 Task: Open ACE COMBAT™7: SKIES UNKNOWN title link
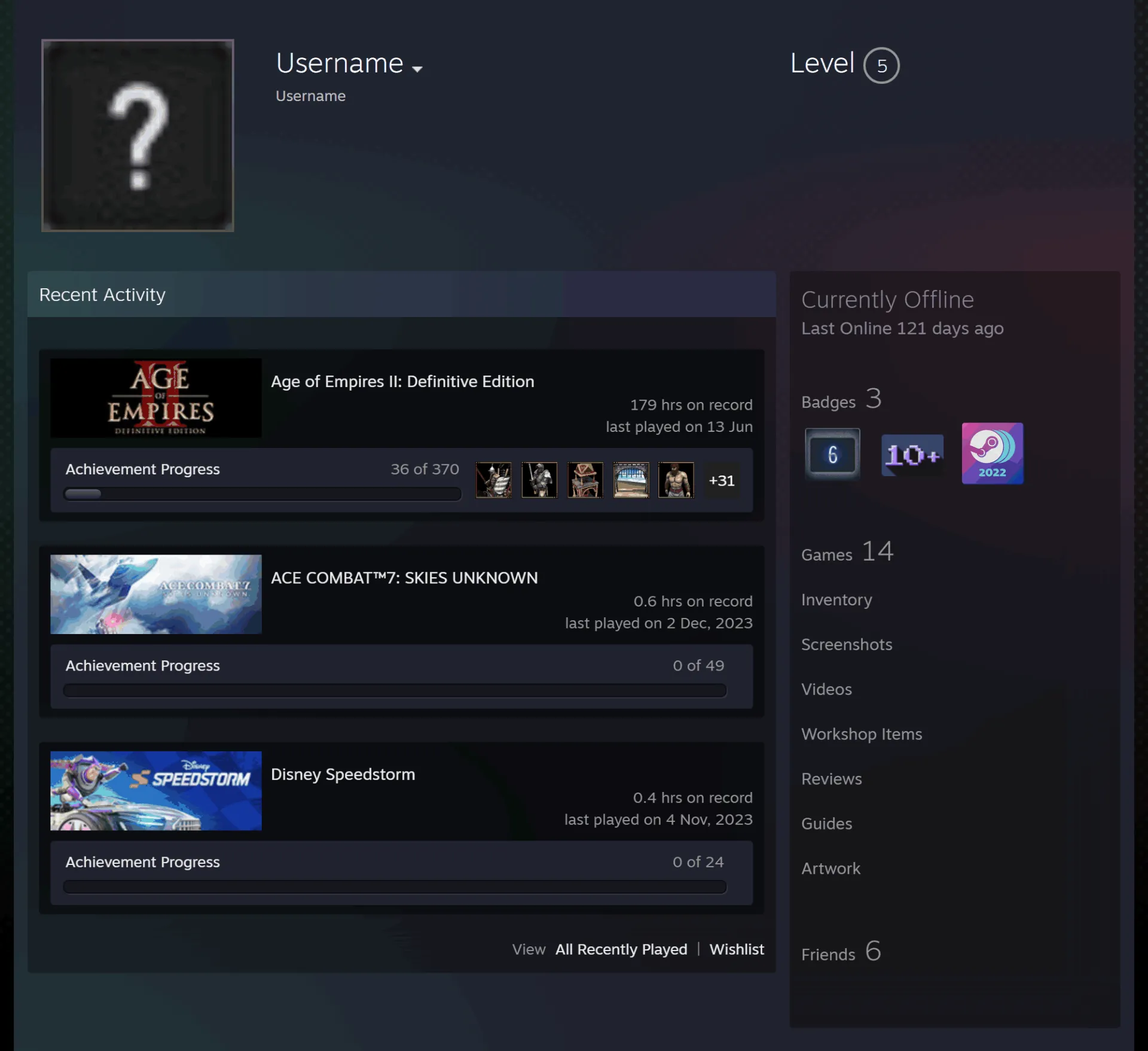[x=404, y=578]
